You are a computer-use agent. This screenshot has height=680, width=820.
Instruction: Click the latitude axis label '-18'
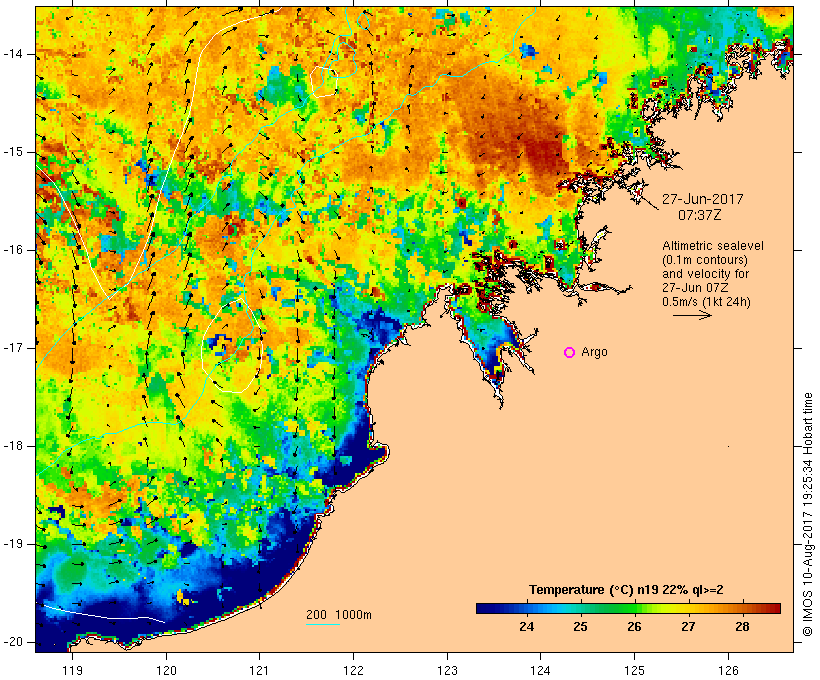tap(12, 446)
